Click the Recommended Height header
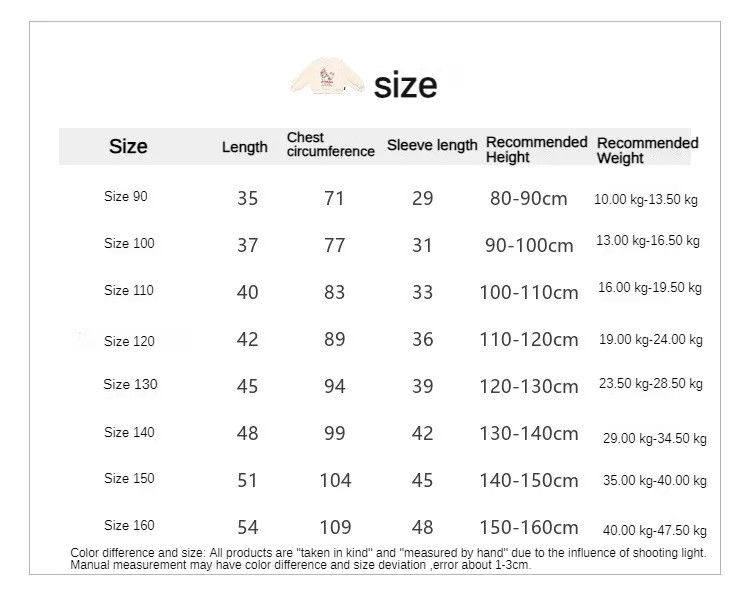This screenshot has width=750, height=590. [536, 149]
